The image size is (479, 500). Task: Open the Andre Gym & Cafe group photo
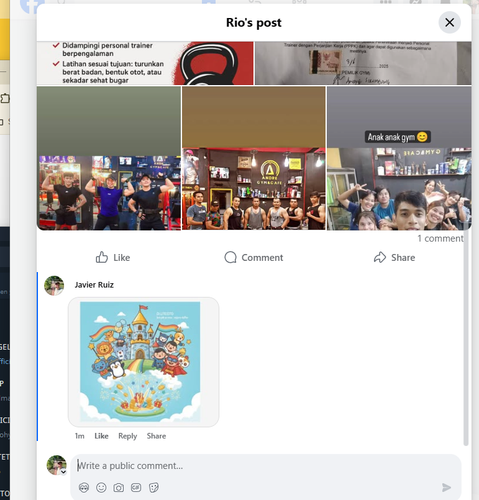pos(254,158)
